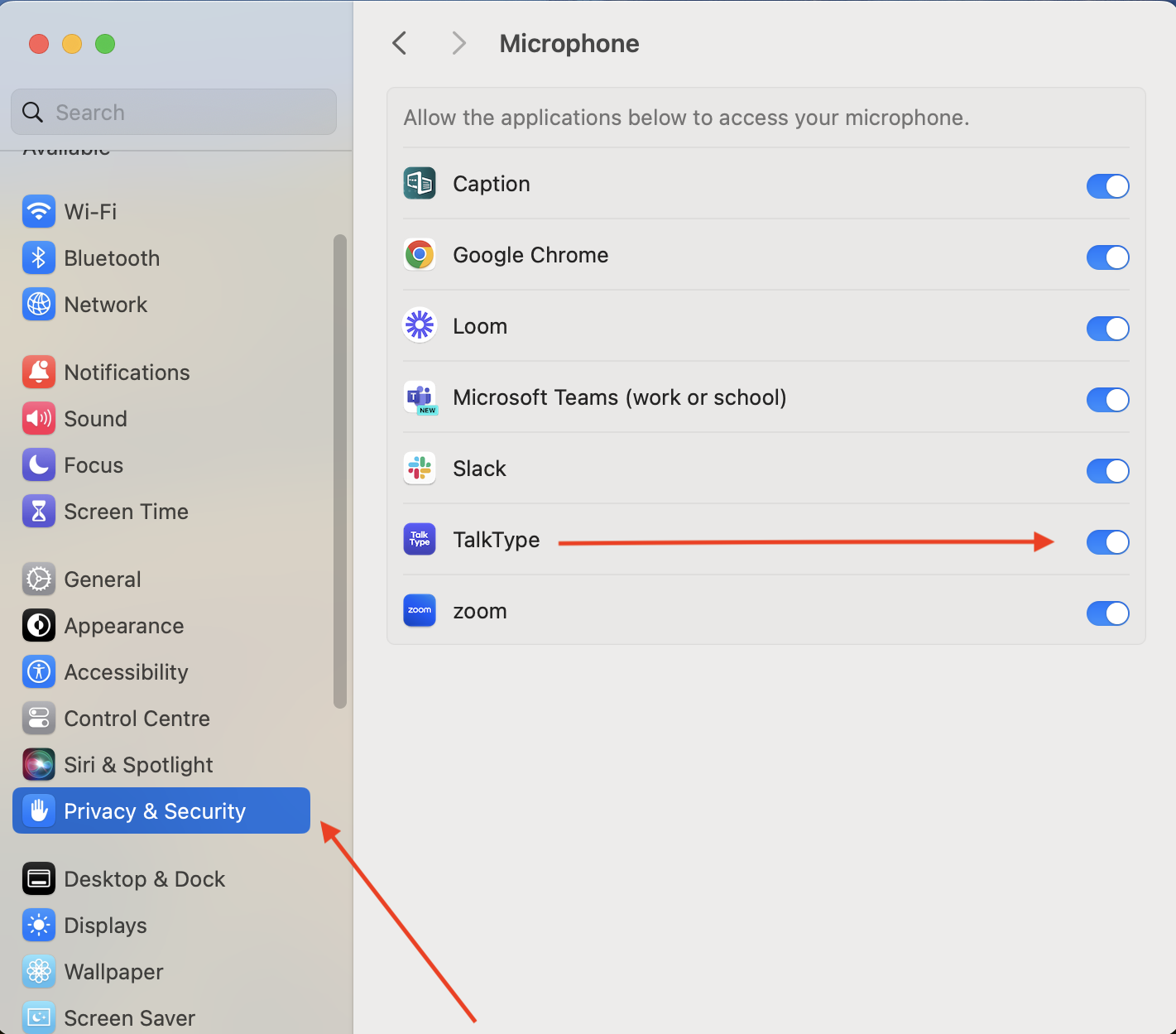The image size is (1176, 1034).
Task: Select 'Control Centre' label in sidebar
Action: coord(137,719)
